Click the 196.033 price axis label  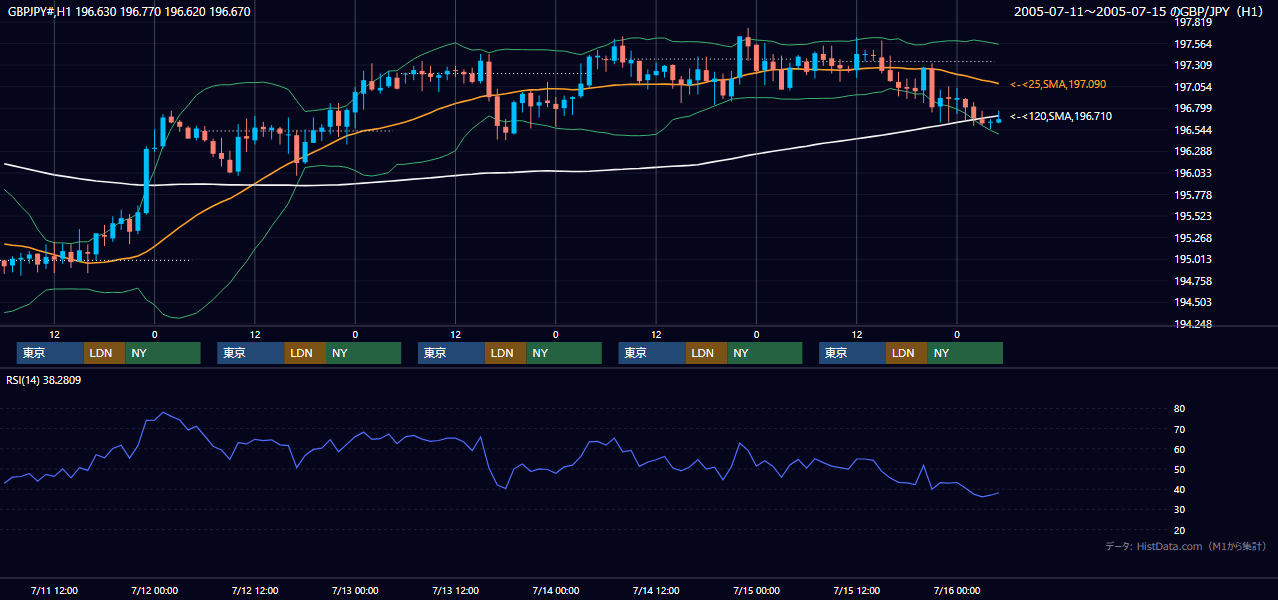click(x=1193, y=173)
